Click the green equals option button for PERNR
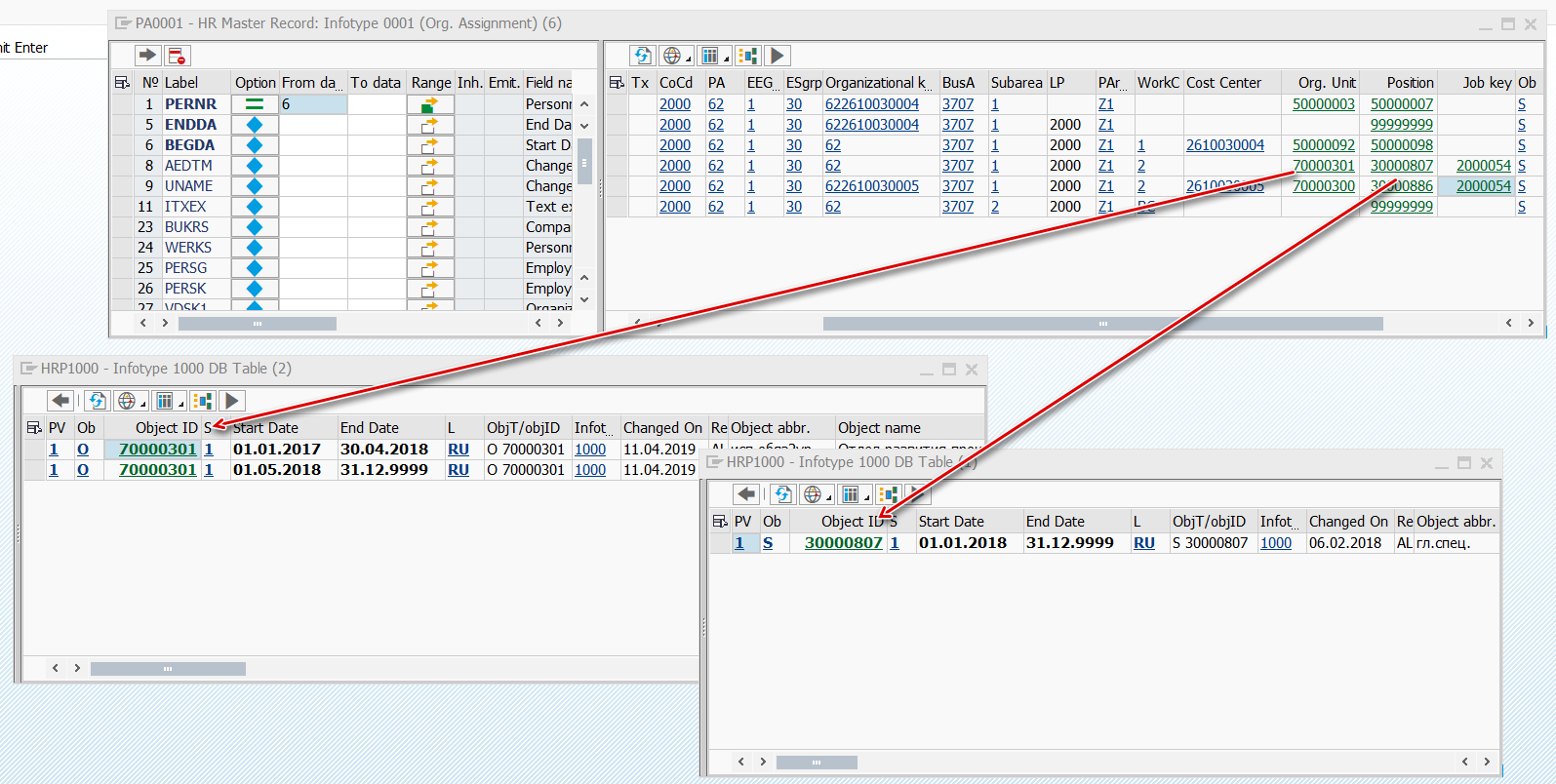The image size is (1556, 784). 255,104
